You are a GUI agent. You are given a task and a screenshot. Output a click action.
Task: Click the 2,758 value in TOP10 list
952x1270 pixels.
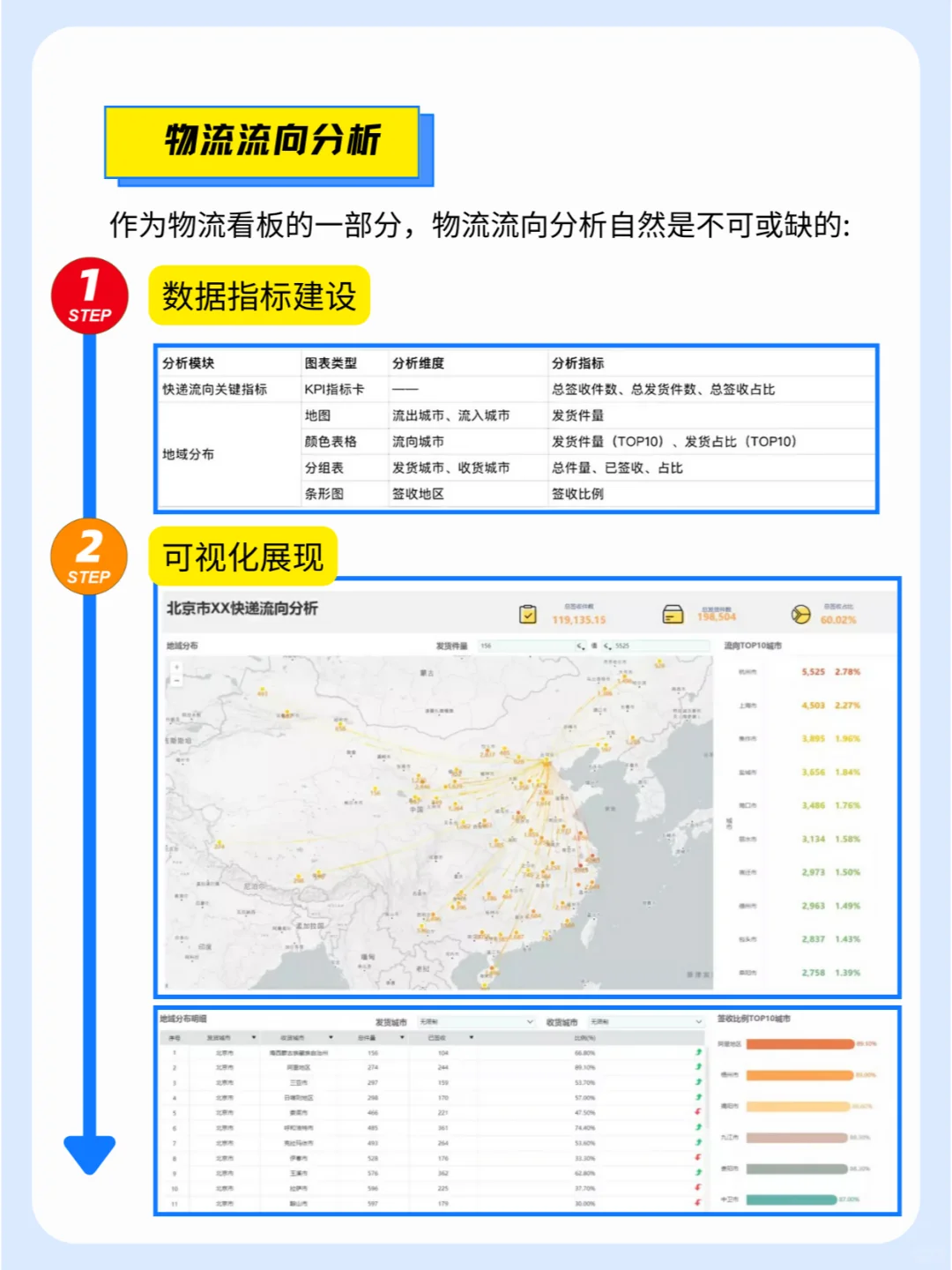(813, 973)
